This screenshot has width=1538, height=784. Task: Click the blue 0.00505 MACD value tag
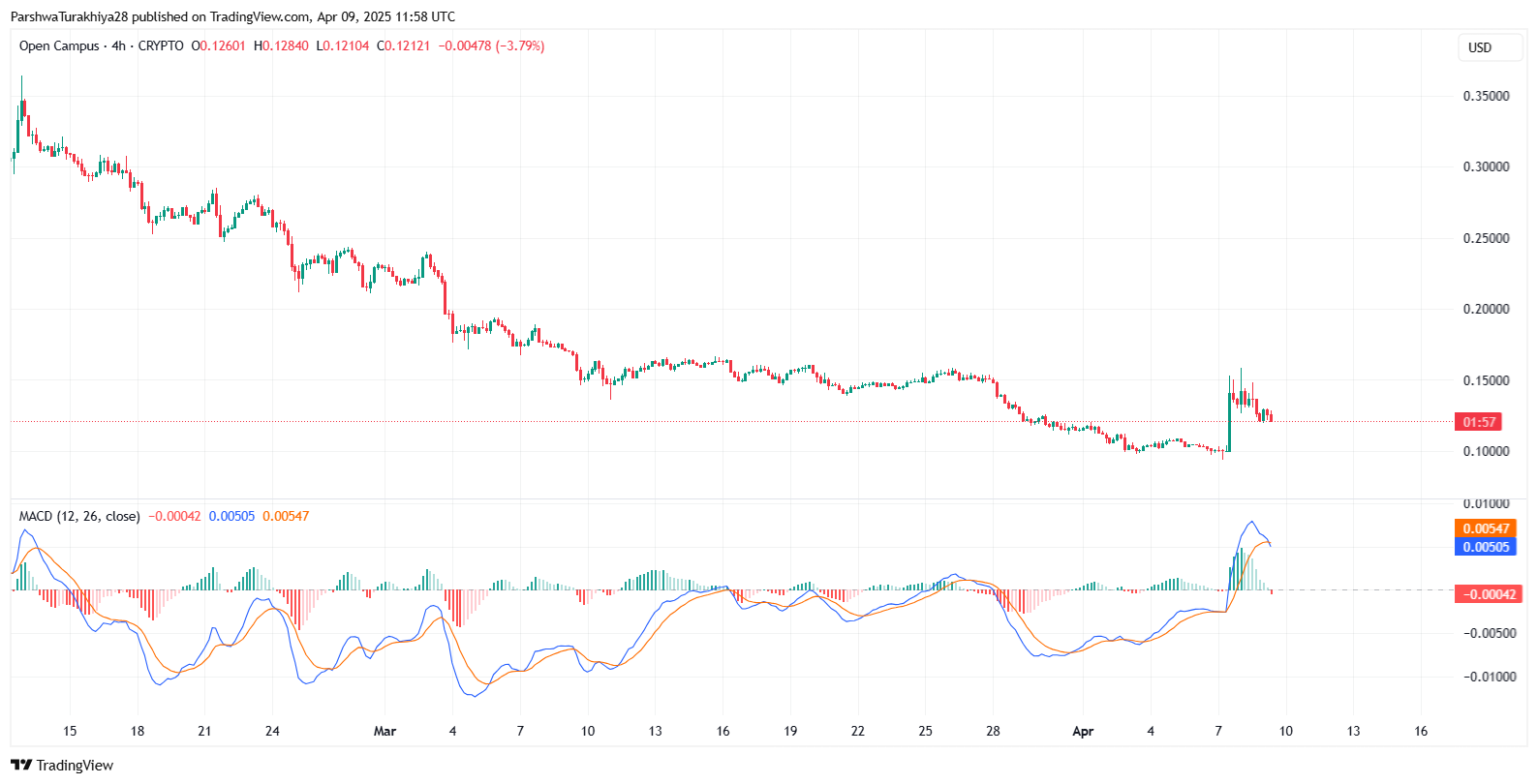[1486, 547]
